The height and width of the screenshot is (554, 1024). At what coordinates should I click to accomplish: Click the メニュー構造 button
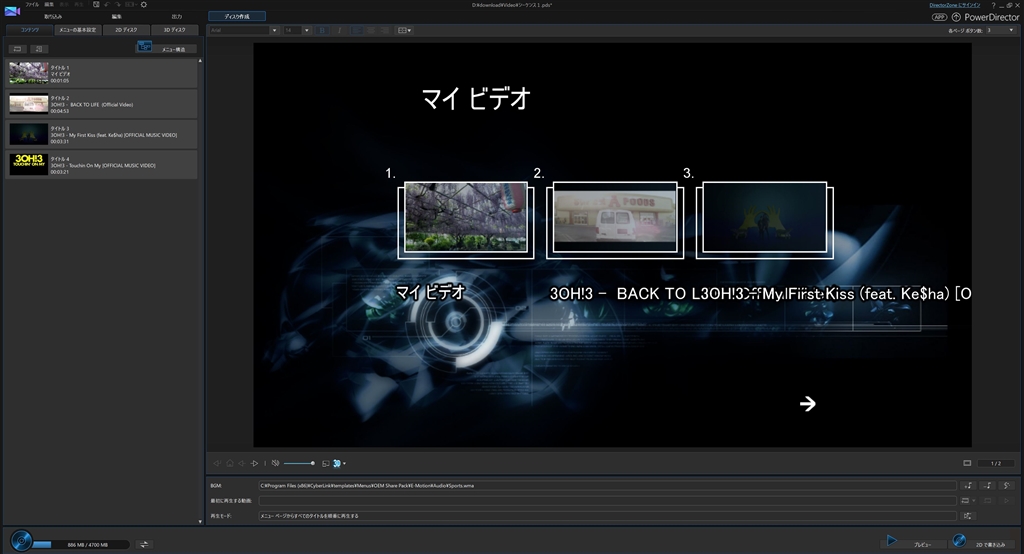(166, 48)
